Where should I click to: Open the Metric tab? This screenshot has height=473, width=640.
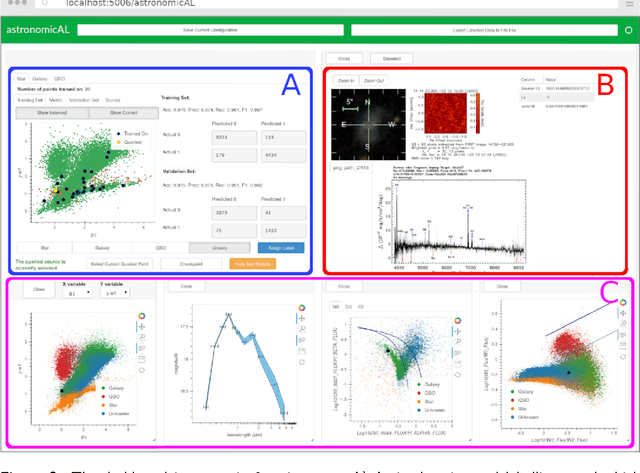pyautogui.click(x=56, y=100)
